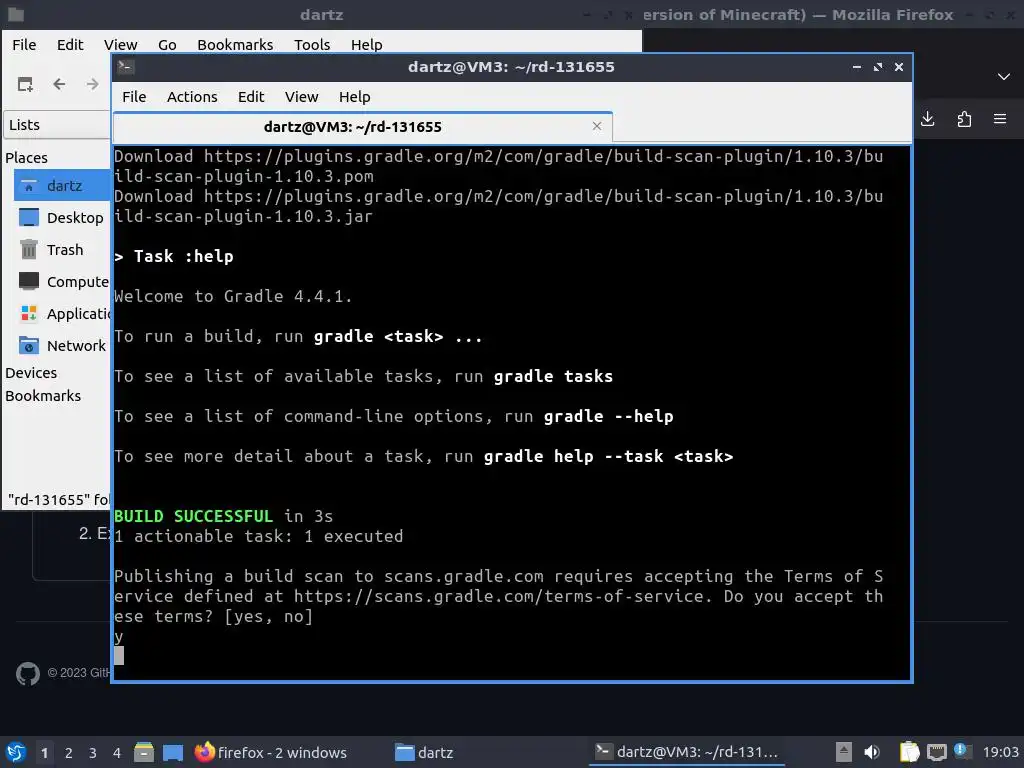Switch to dartz@VM3 terminal taskbar entry
The image size is (1024, 768).
click(687, 752)
